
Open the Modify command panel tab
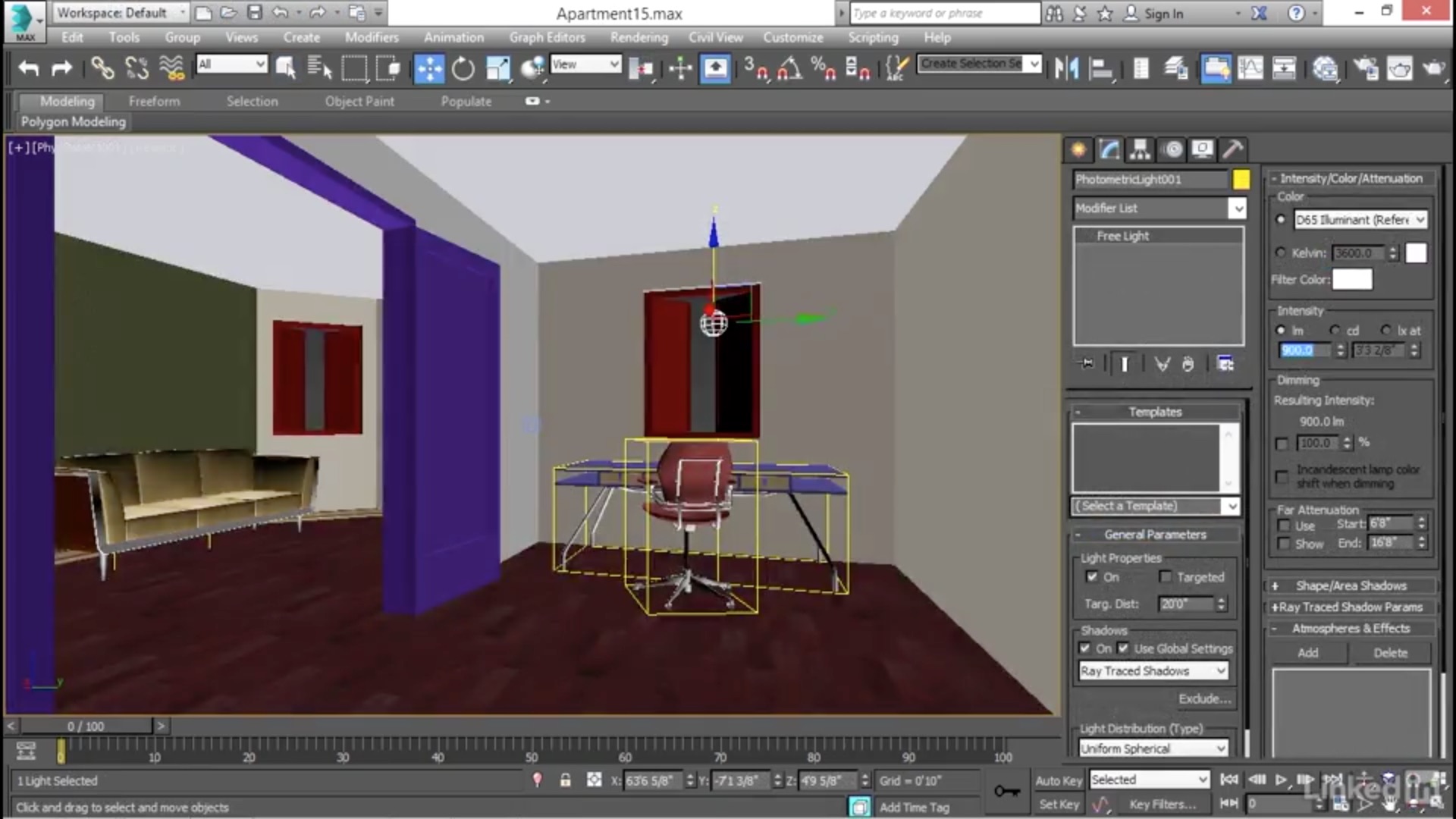pyautogui.click(x=1109, y=149)
